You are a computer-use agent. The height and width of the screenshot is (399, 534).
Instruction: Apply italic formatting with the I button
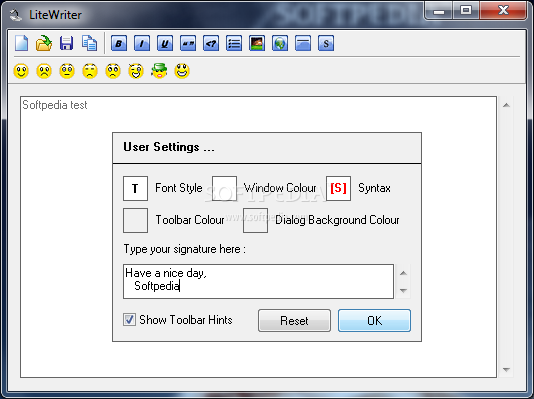click(x=142, y=43)
